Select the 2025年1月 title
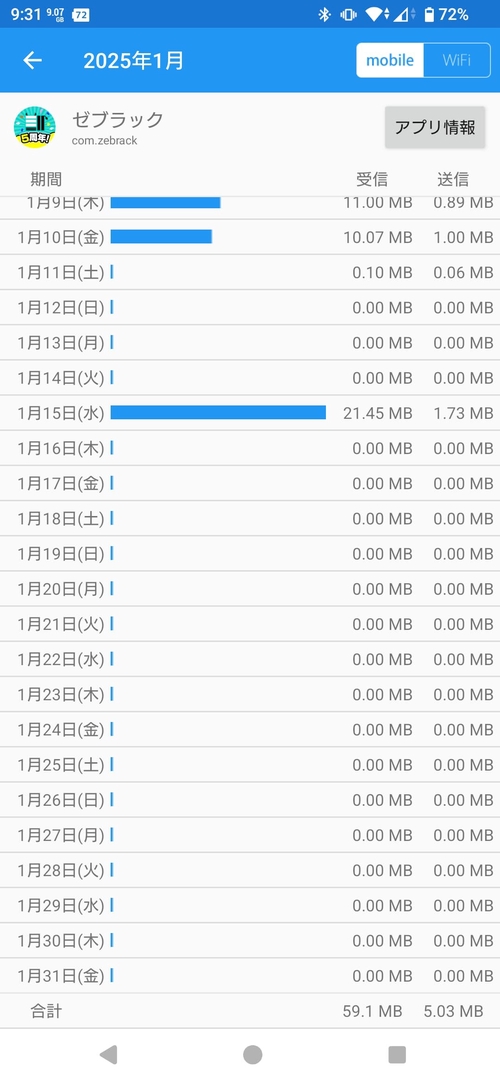This screenshot has width=500, height=1083. click(134, 61)
